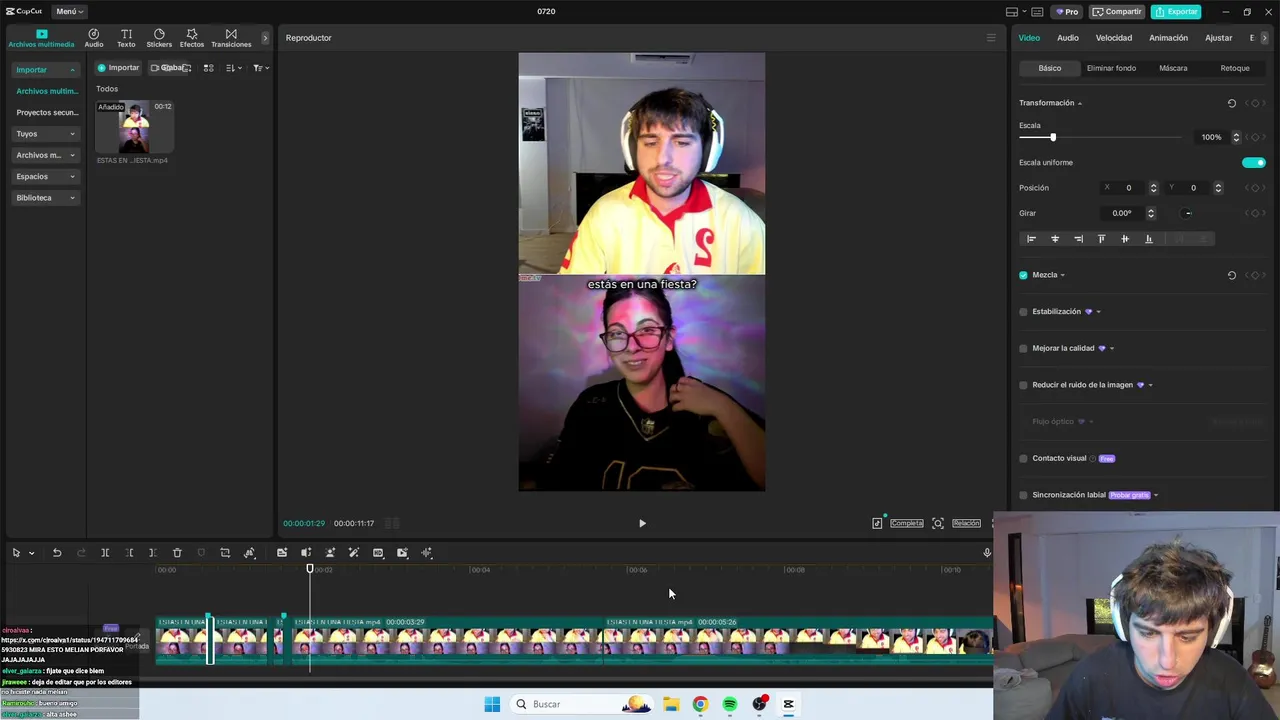Delete selected clip with trash icon
This screenshot has width=1280, height=720.
177,553
